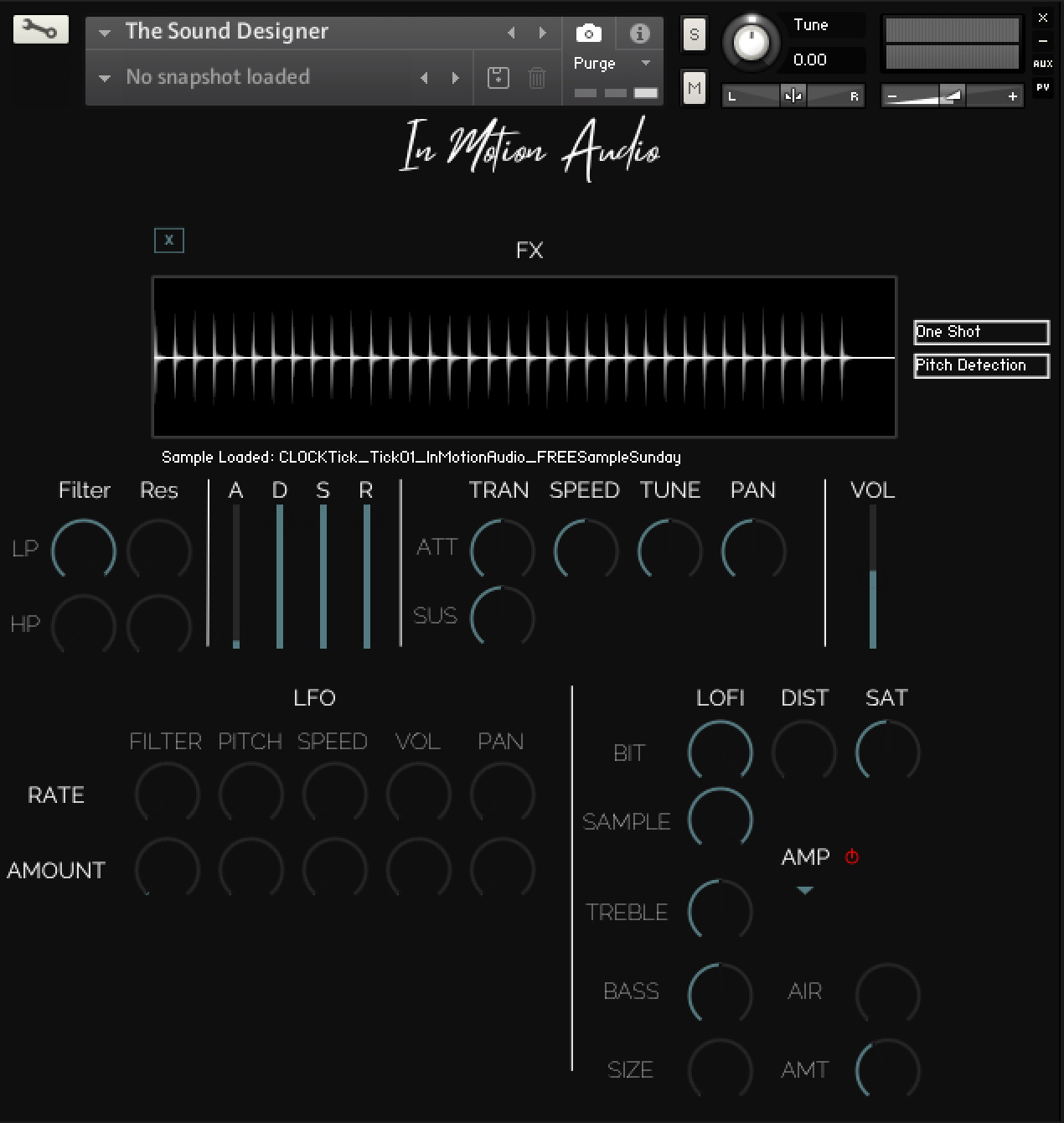Save the snapshot with the disk icon

(498, 78)
